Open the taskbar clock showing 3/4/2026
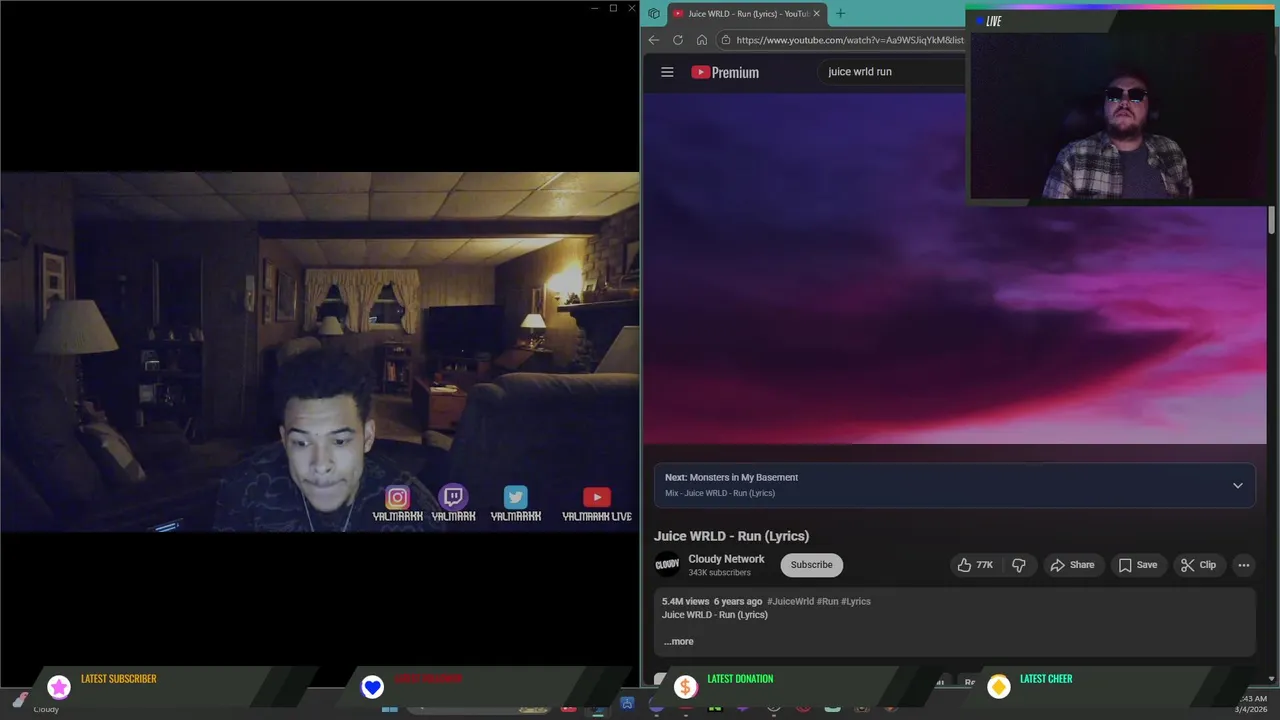The width and height of the screenshot is (1280, 720). [x=1252, y=704]
